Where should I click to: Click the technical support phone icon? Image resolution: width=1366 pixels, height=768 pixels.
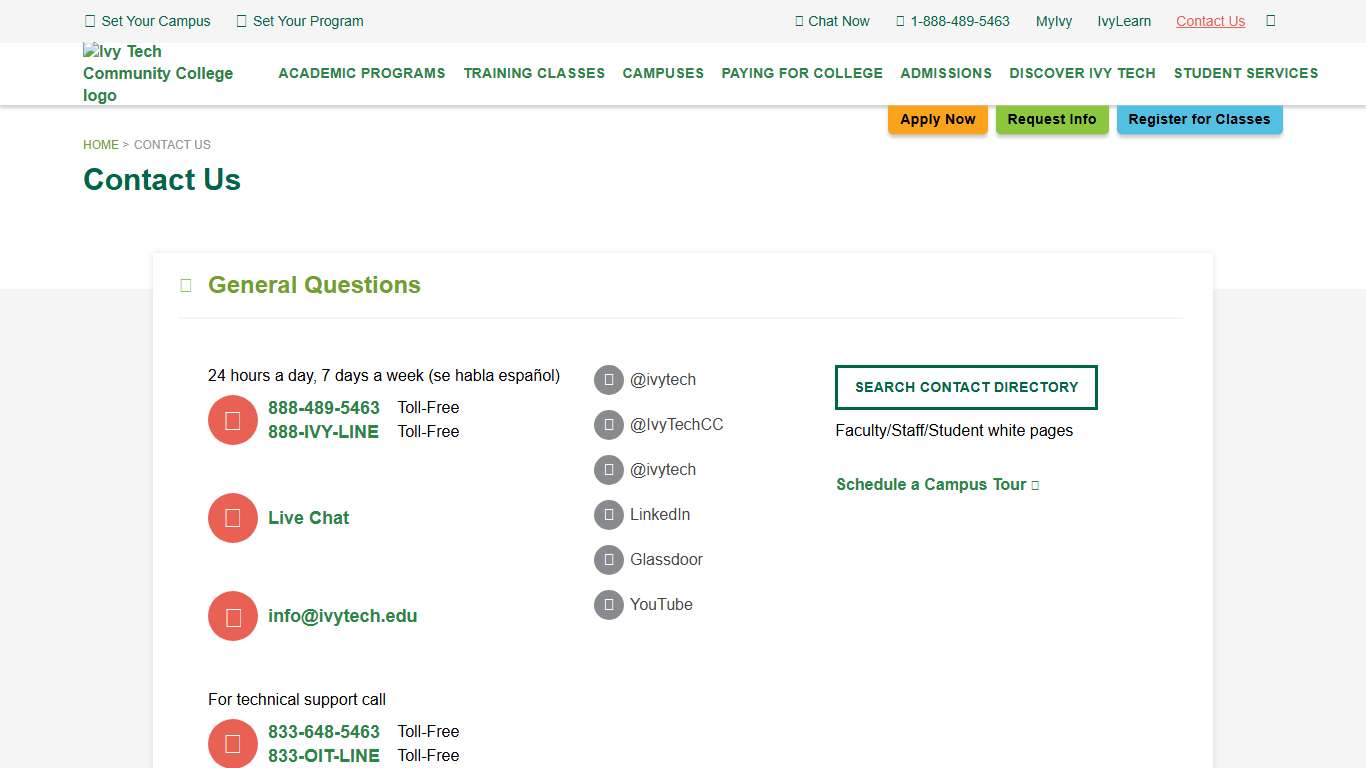232,743
